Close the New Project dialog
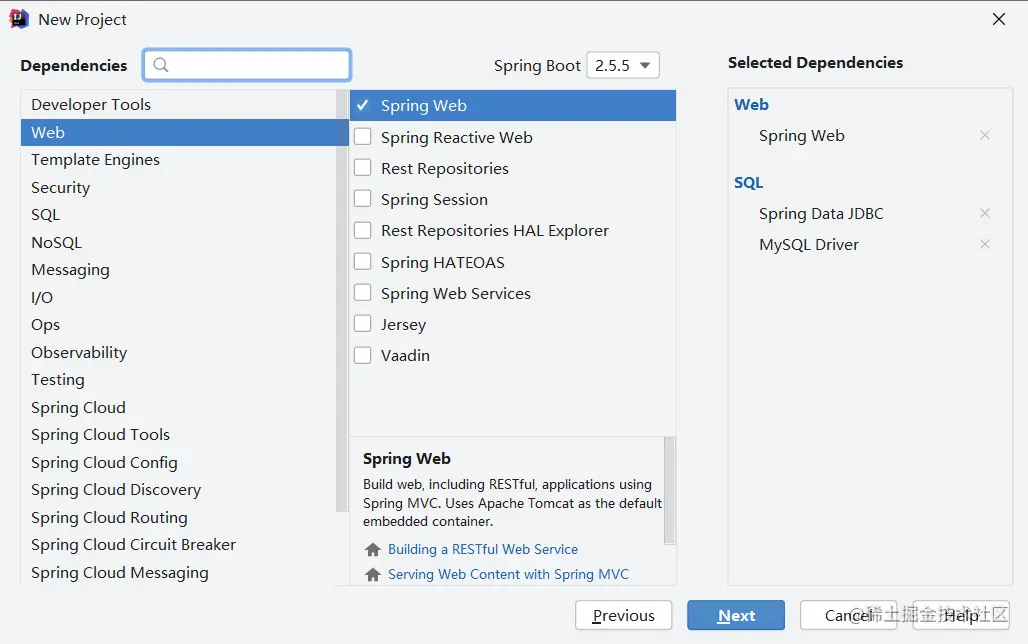This screenshot has height=644, width=1028. [998, 19]
